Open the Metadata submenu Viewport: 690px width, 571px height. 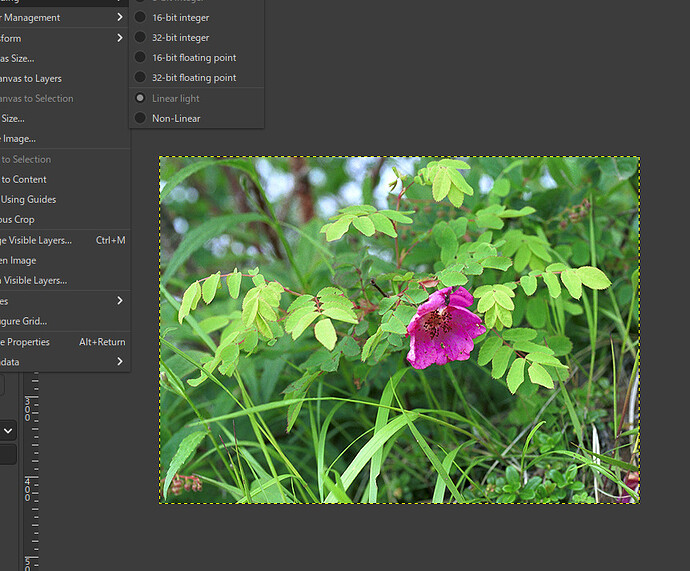[40, 362]
